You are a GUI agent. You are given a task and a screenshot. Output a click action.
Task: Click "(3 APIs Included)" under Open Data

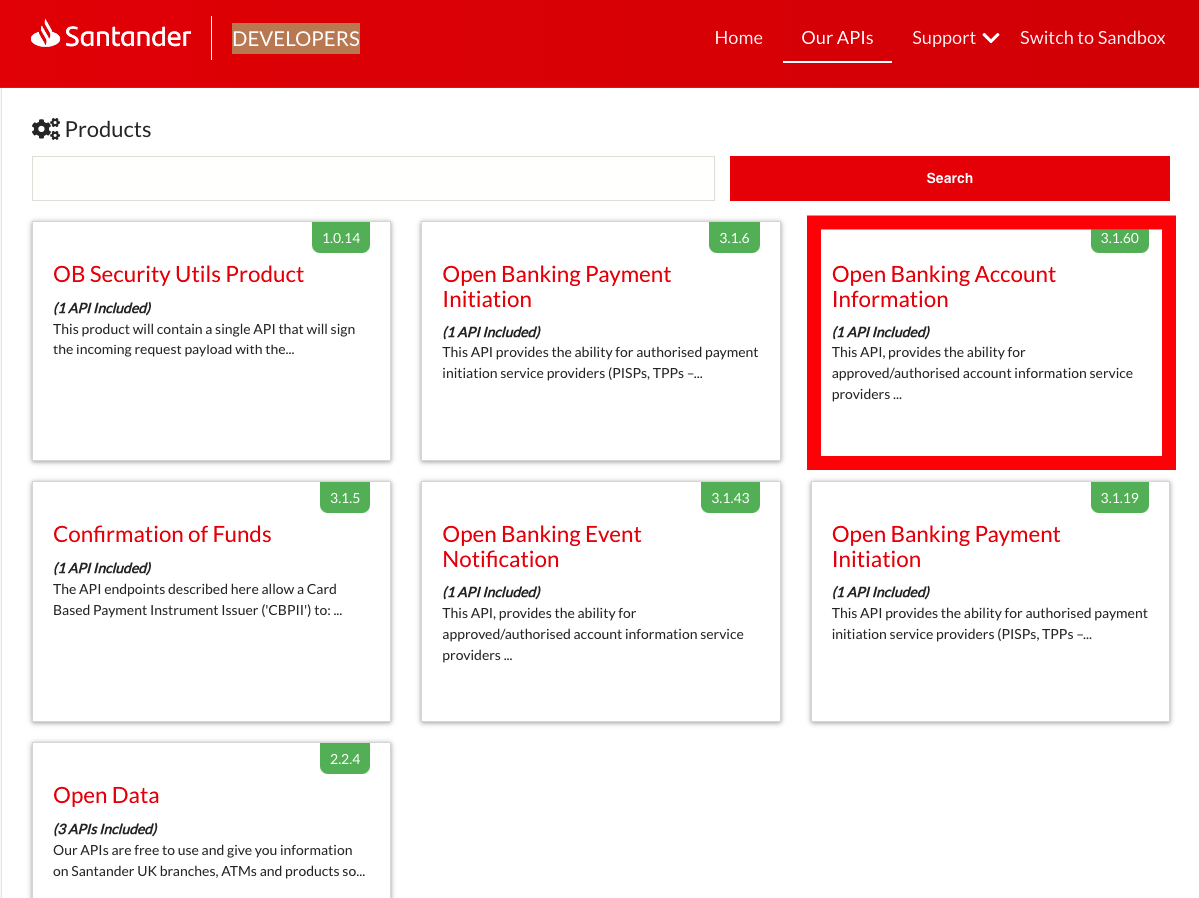coord(106,829)
